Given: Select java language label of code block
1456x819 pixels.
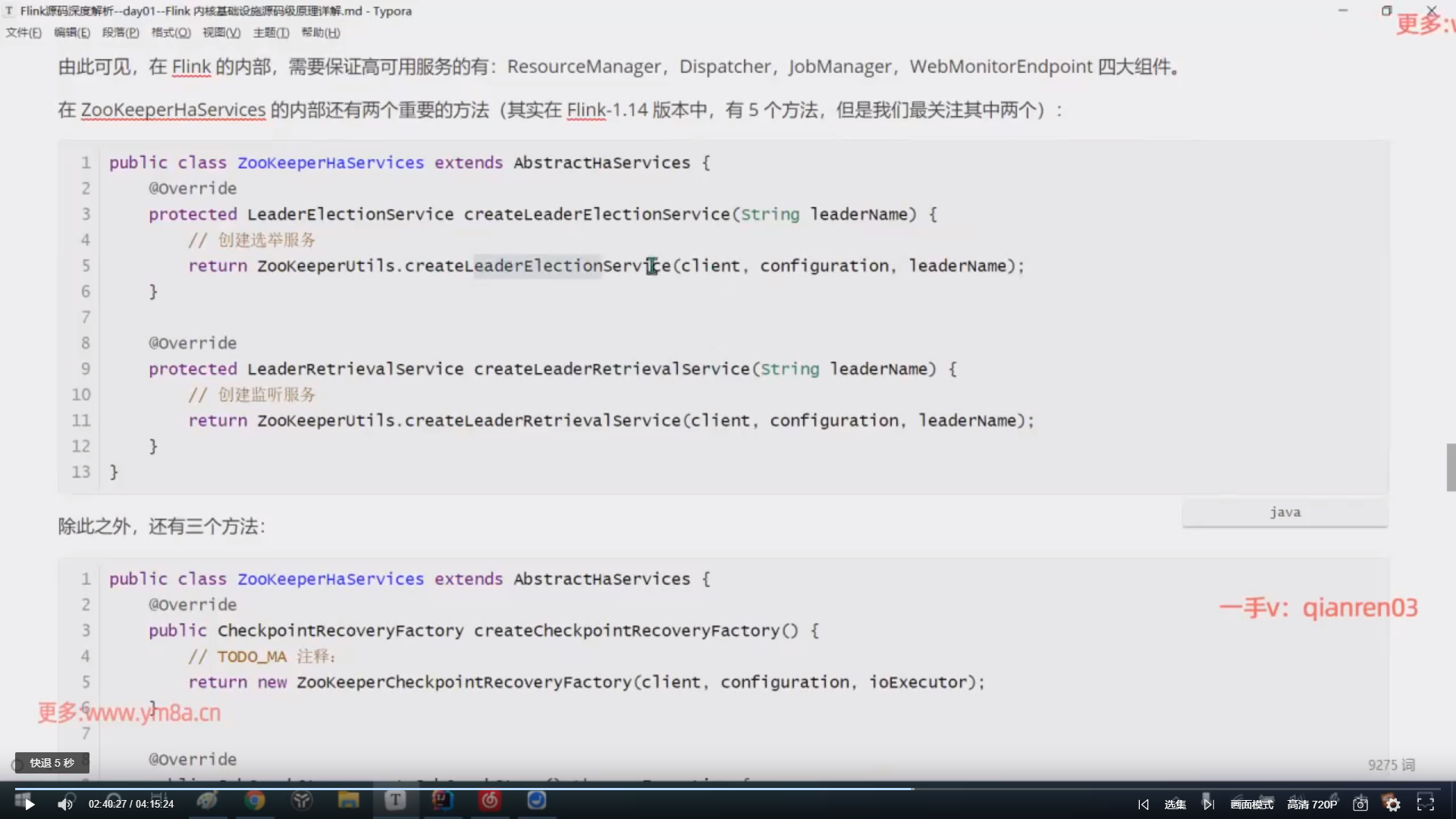Looking at the screenshot, I should tap(1285, 513).
